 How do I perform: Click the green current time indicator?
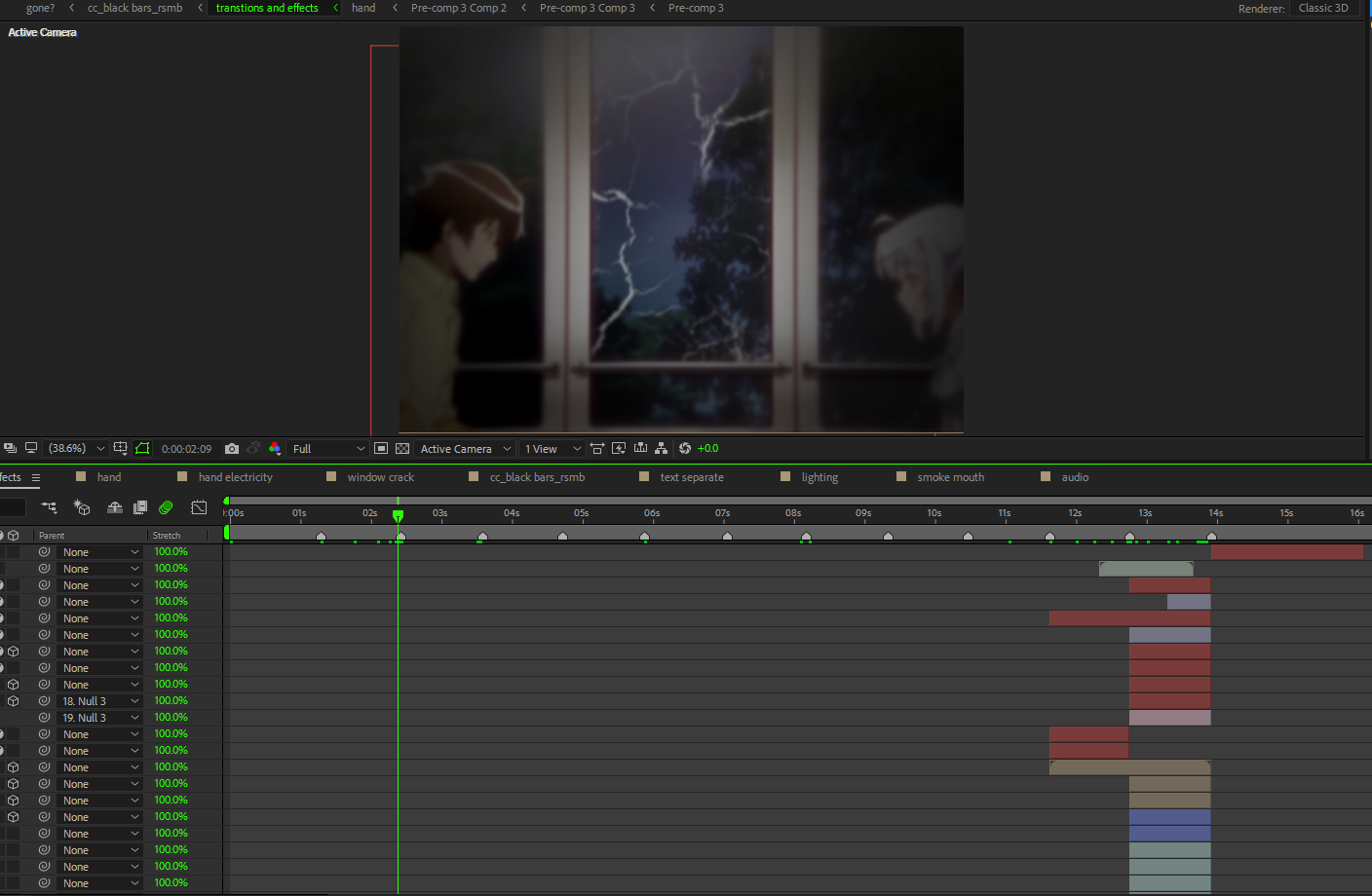pos(398,515)
